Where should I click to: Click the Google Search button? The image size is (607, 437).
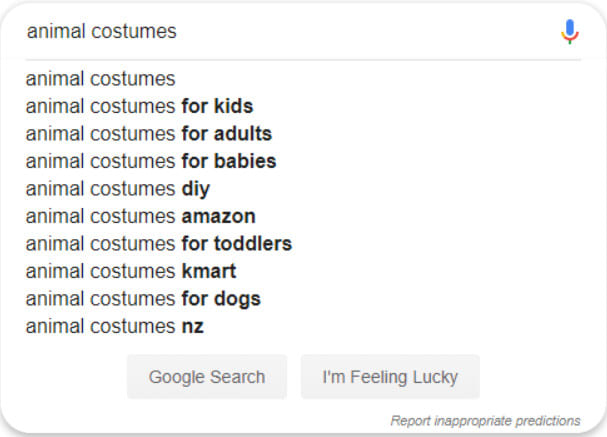(x=207, y=377)
